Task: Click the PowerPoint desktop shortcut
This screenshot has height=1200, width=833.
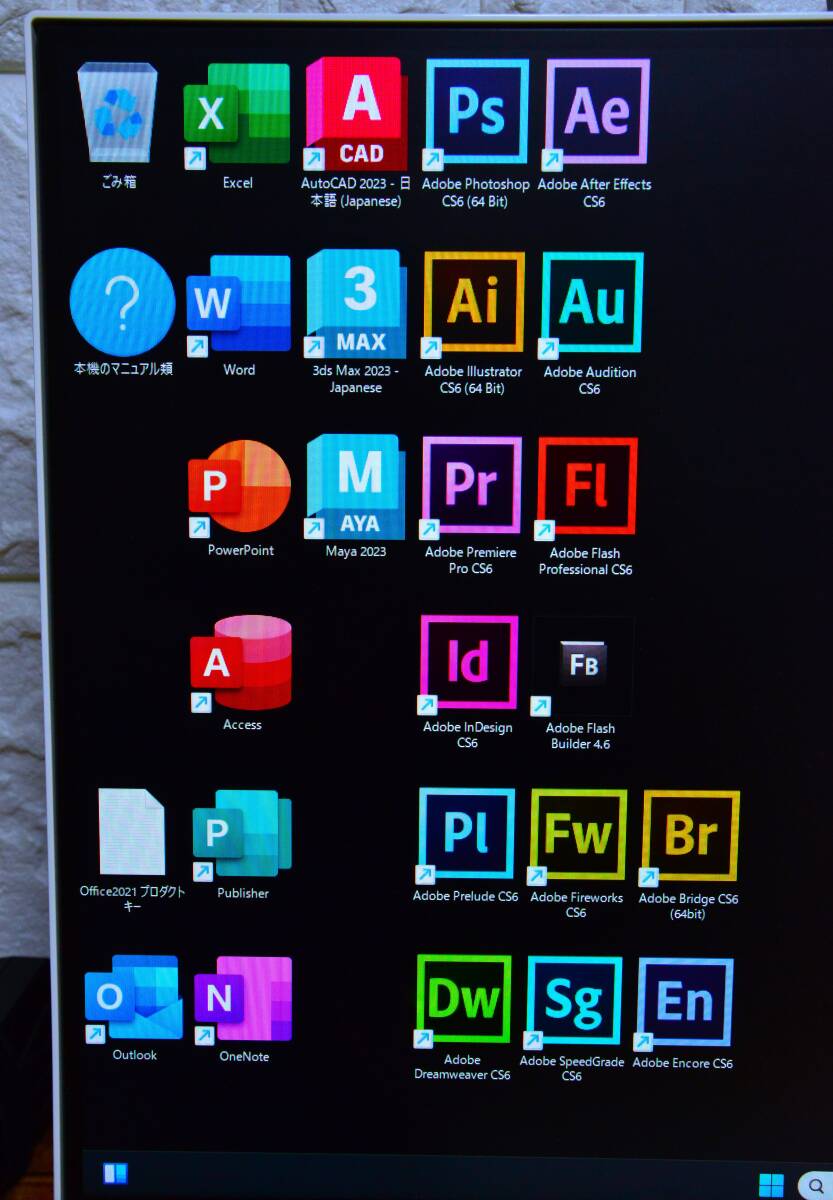Action: pyautogui.click(x=240, y=487)
